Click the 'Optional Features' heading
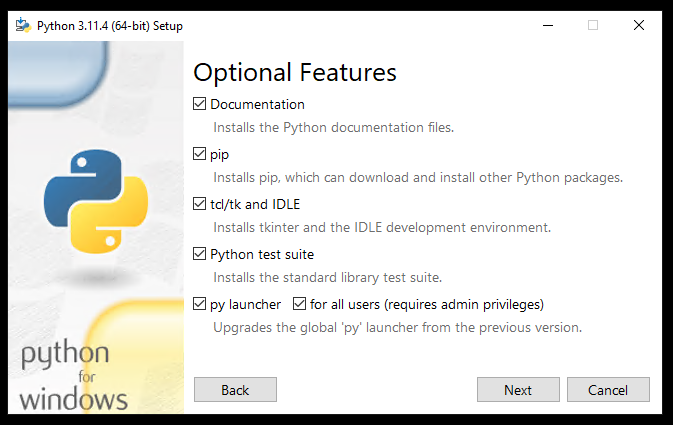The width and height of the screenshot is (673, 425). (x=295, y=72)
